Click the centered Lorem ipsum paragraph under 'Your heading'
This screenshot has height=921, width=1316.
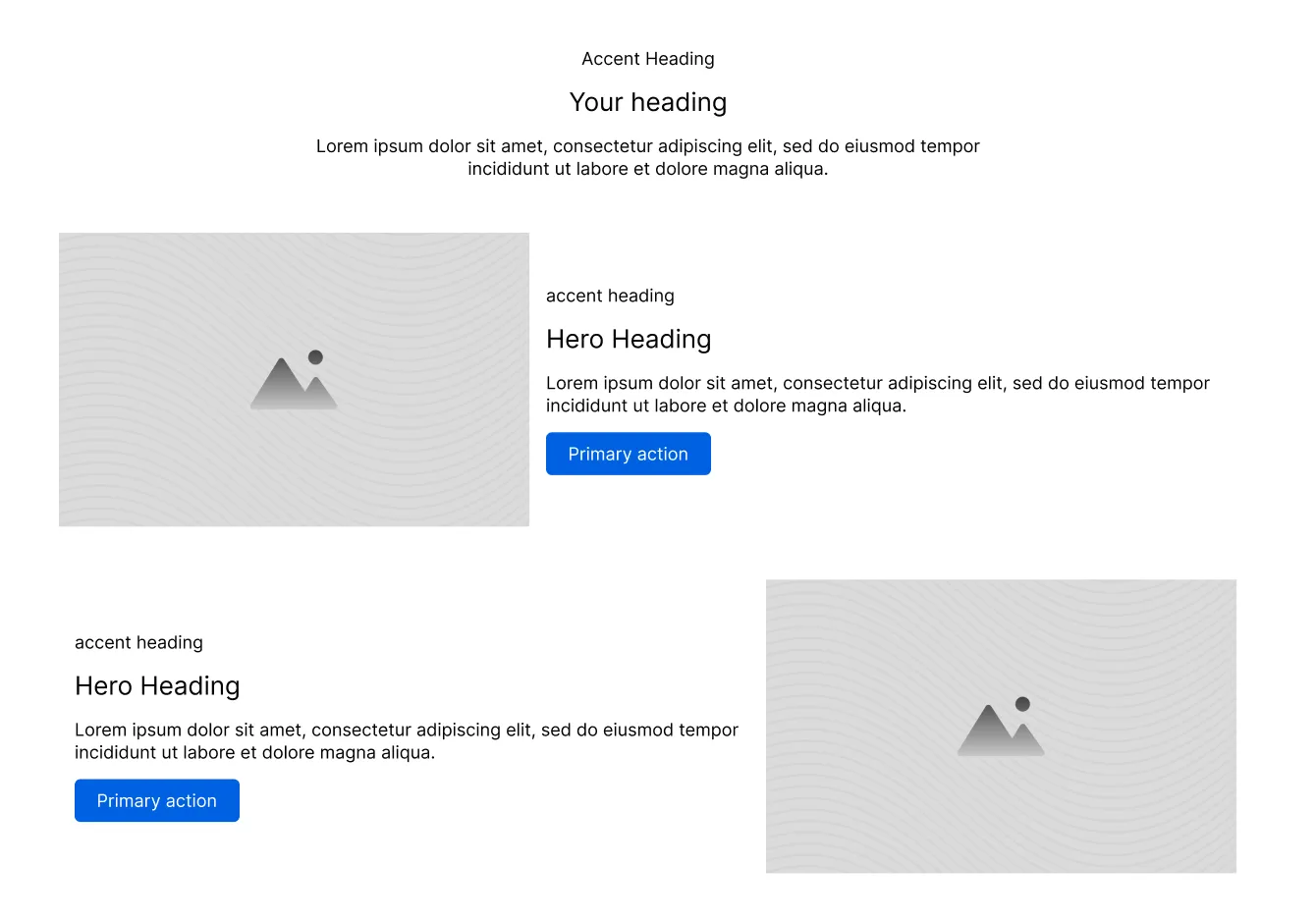648,157
